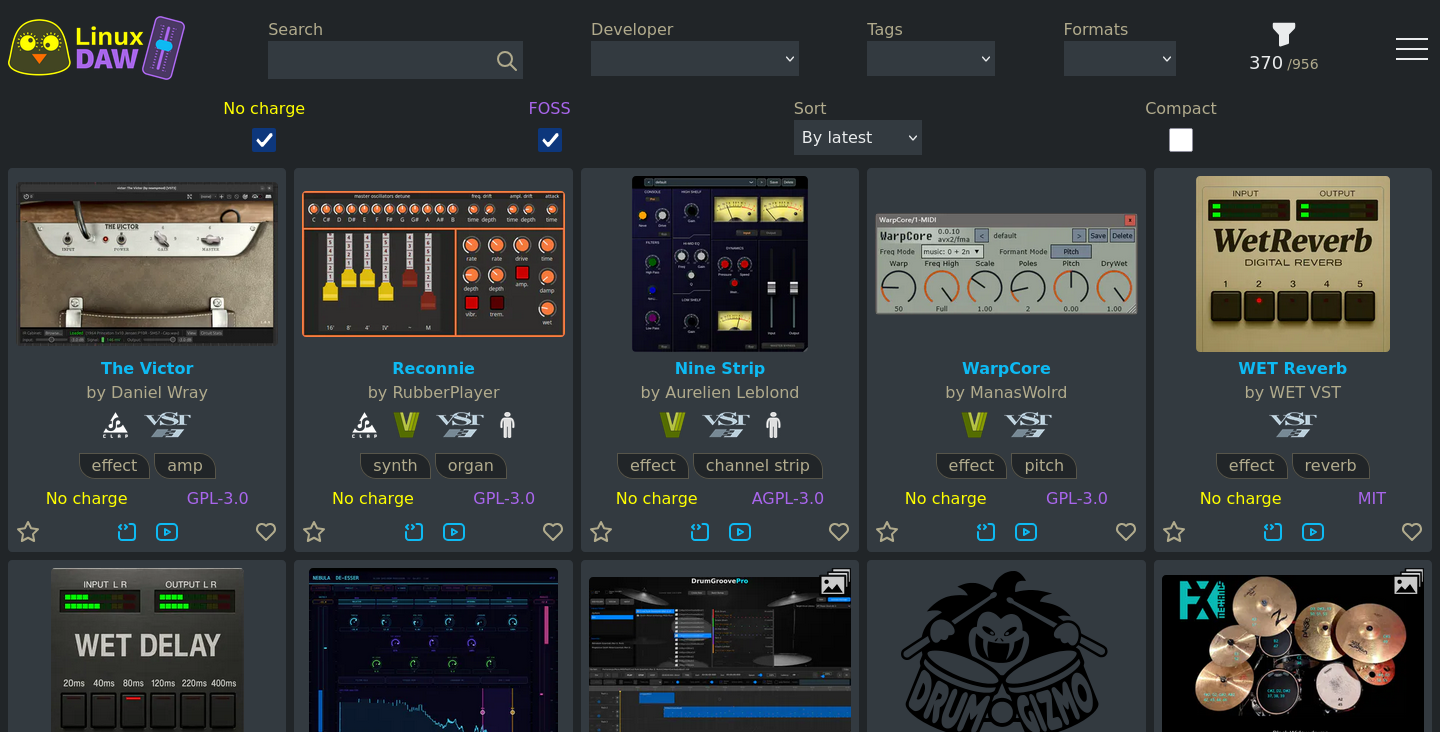Open The Victor amp screenshot thumbnail
This screenshot has width=1440, height=732.
coord(147,264)
